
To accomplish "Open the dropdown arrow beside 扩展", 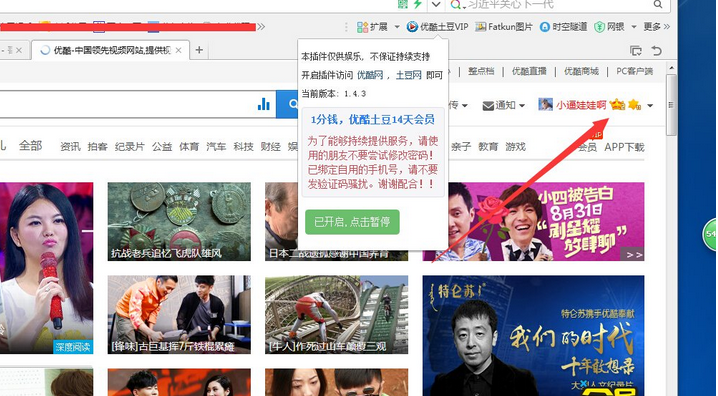I will pyautogui.click(x=397, y=27).
